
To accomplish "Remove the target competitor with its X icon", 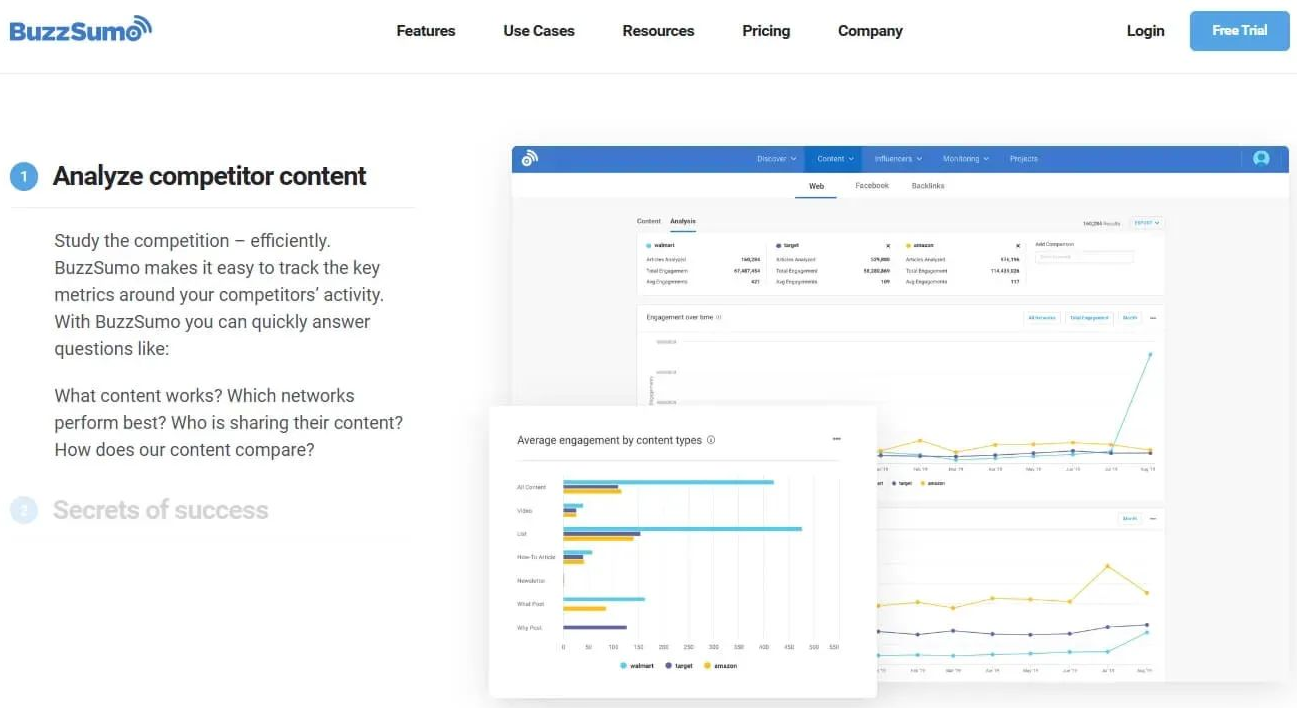I will tap(888, 244).
